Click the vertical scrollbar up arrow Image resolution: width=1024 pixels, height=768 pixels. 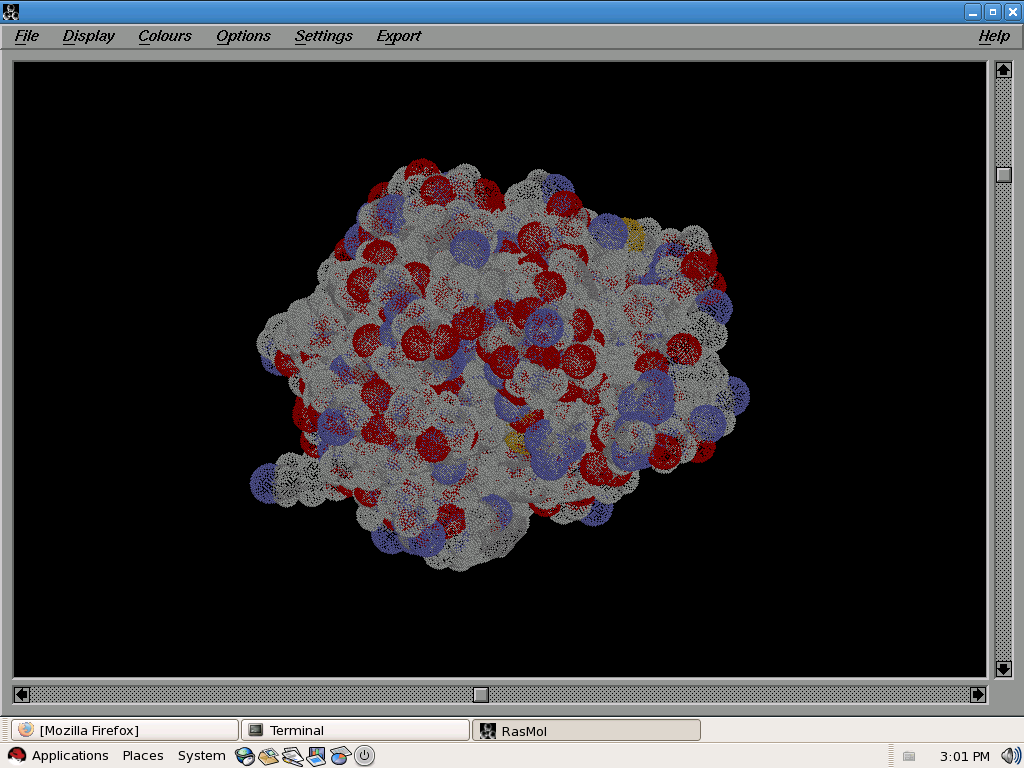click(x=1004, y=70)
